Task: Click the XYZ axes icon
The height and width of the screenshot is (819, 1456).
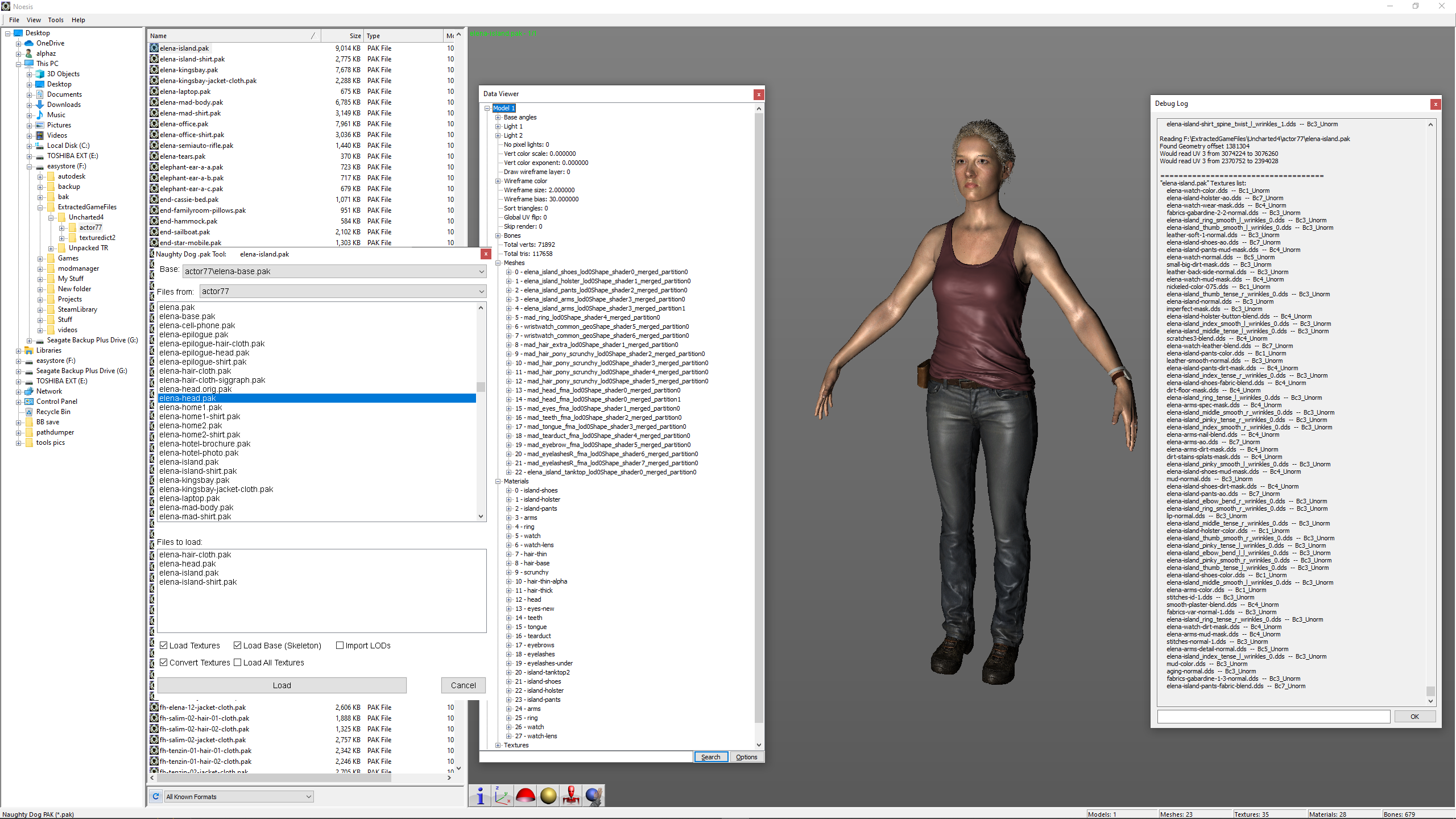Action: click(503, 796)
